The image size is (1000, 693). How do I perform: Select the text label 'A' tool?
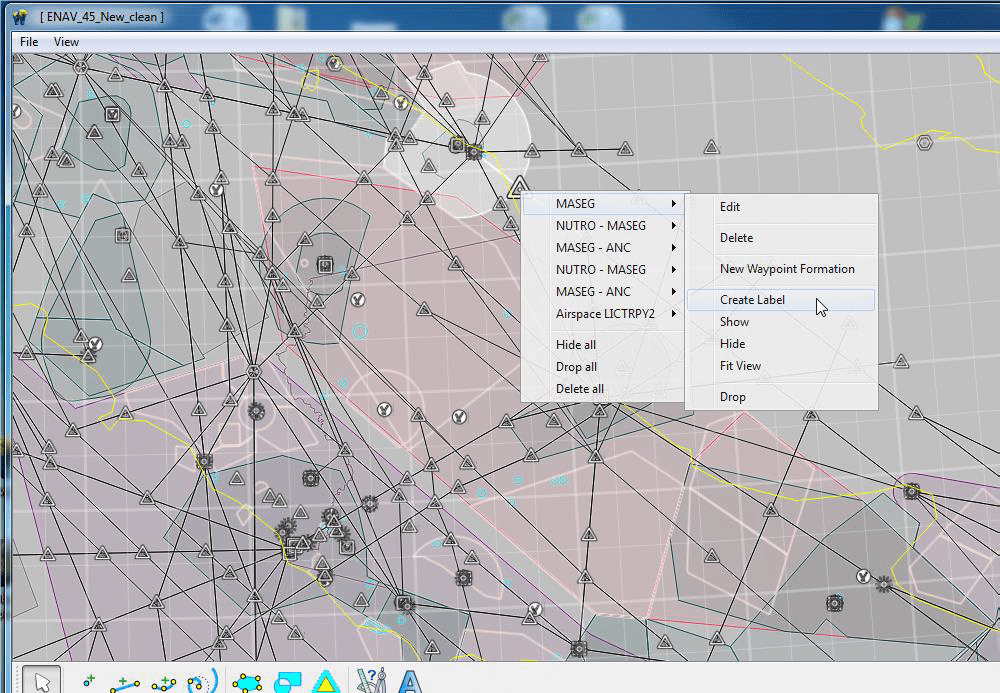coord(409,681)
